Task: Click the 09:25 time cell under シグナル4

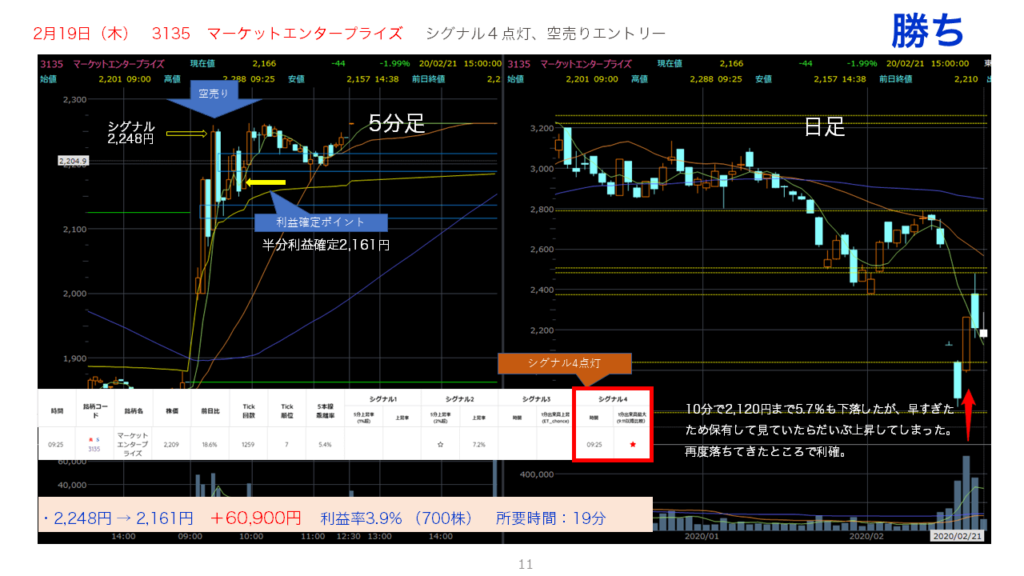Action: tap(594, 445)
